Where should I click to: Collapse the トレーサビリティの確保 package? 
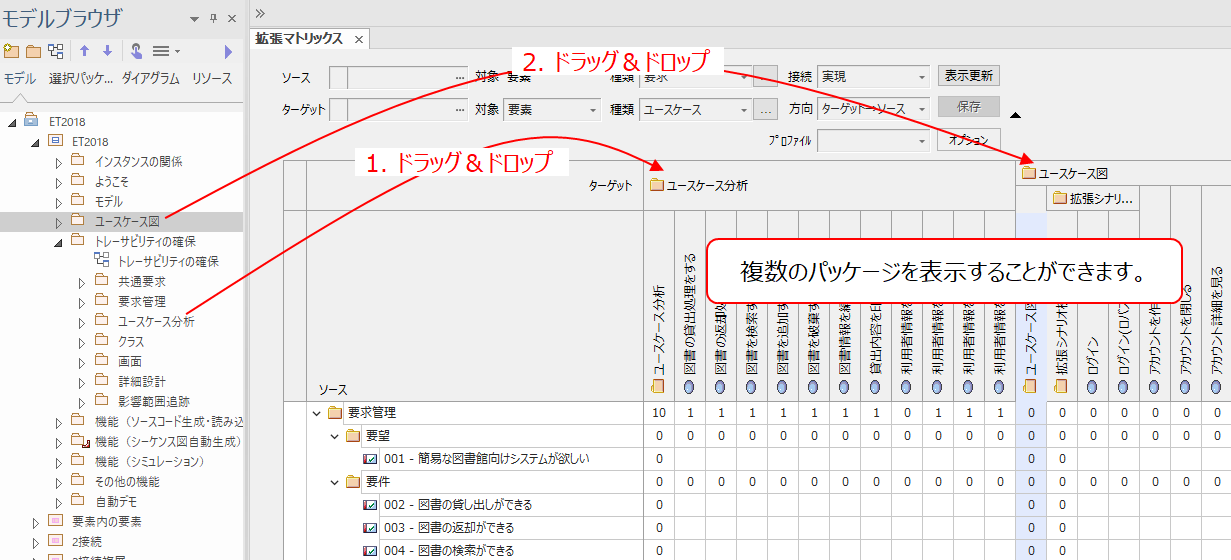pyautogui.click(x=58, y=241)
